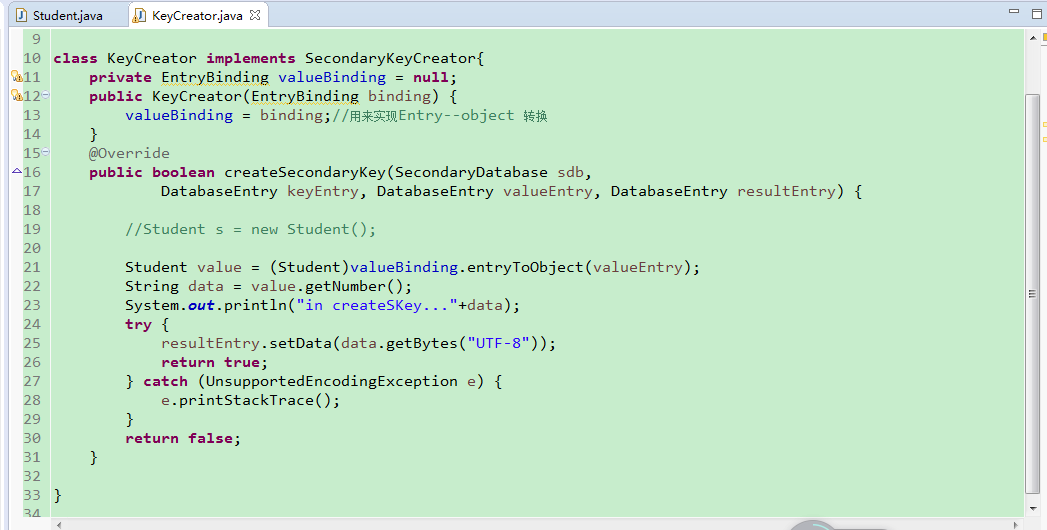Collapse the method fold at line 15
1047x530 pixels.
45,152
